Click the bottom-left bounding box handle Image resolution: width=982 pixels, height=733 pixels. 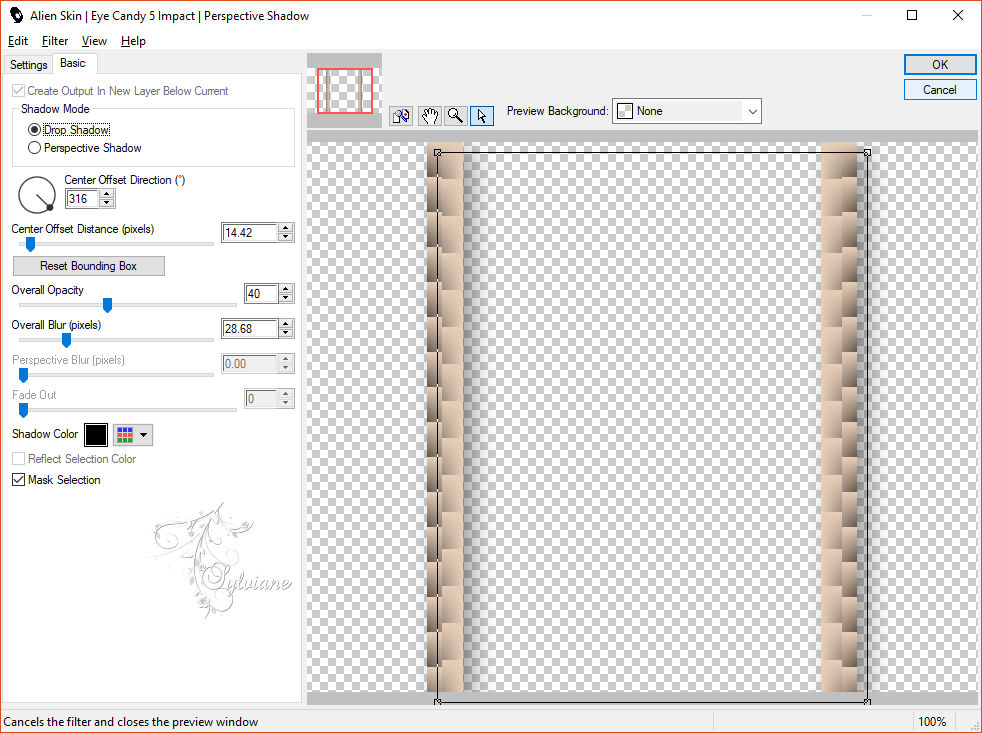[437, 702]
